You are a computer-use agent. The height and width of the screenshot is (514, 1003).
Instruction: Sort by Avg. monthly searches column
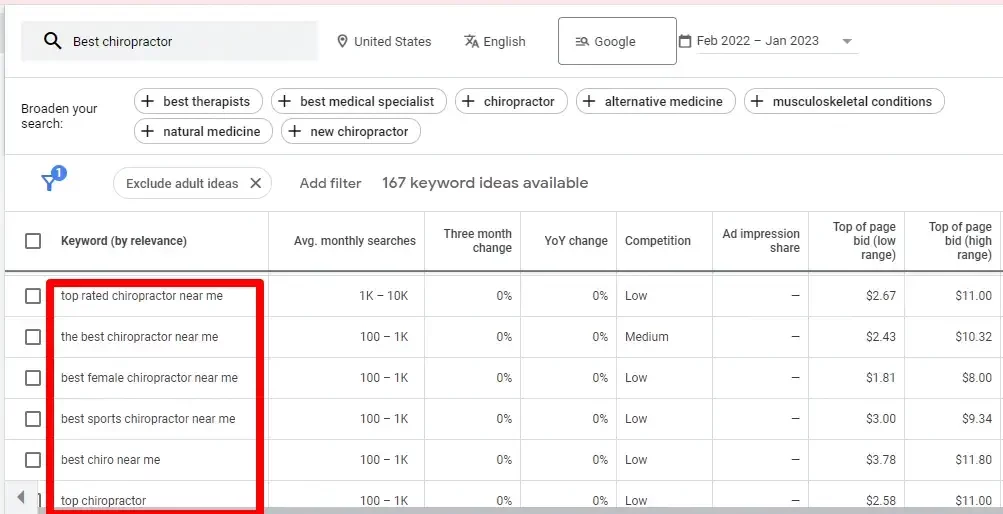(x=354, y=241)
